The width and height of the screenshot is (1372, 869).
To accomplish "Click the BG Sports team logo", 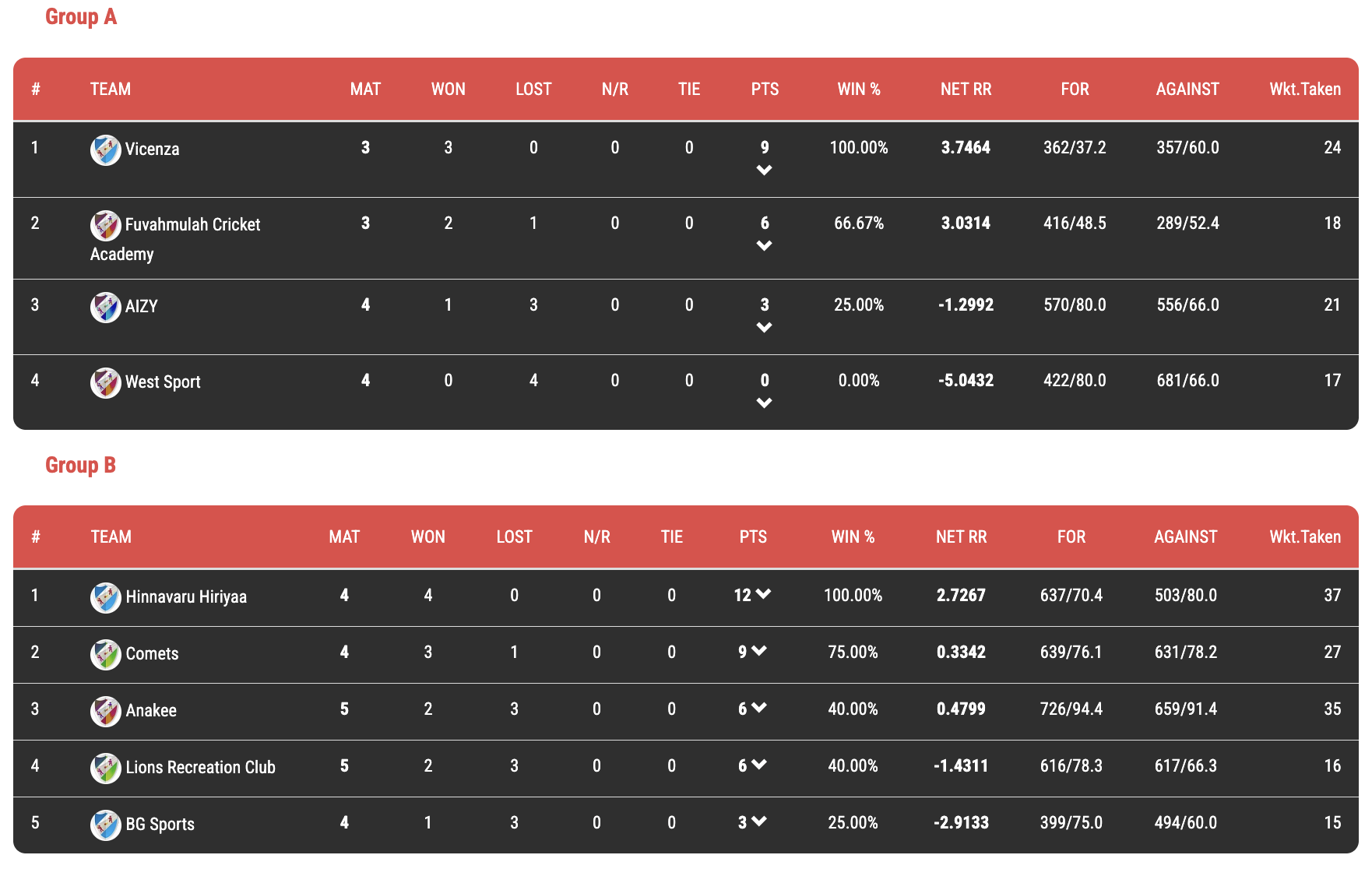I will pyautogui.click(x=105, y=825).
